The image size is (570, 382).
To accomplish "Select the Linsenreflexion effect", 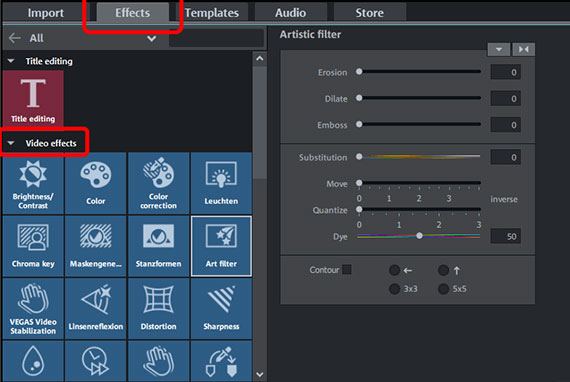I will point(96,309).
